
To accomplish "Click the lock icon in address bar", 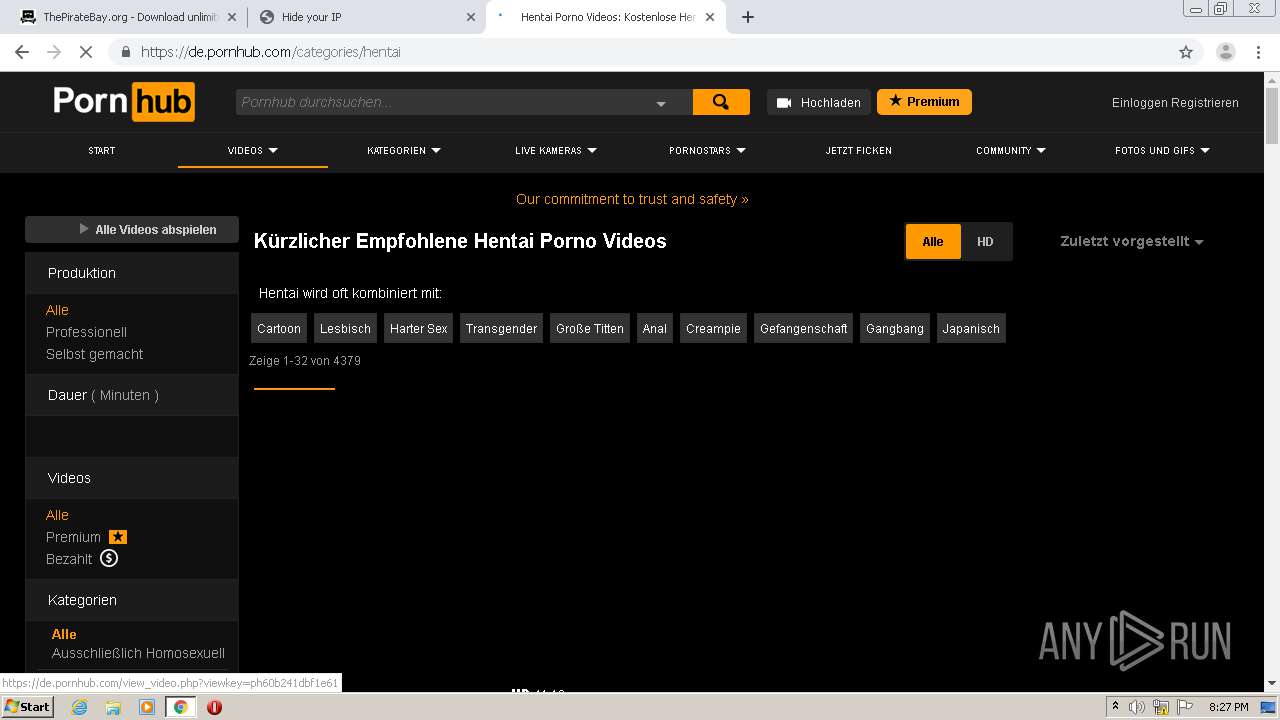I will click(125, 52).
